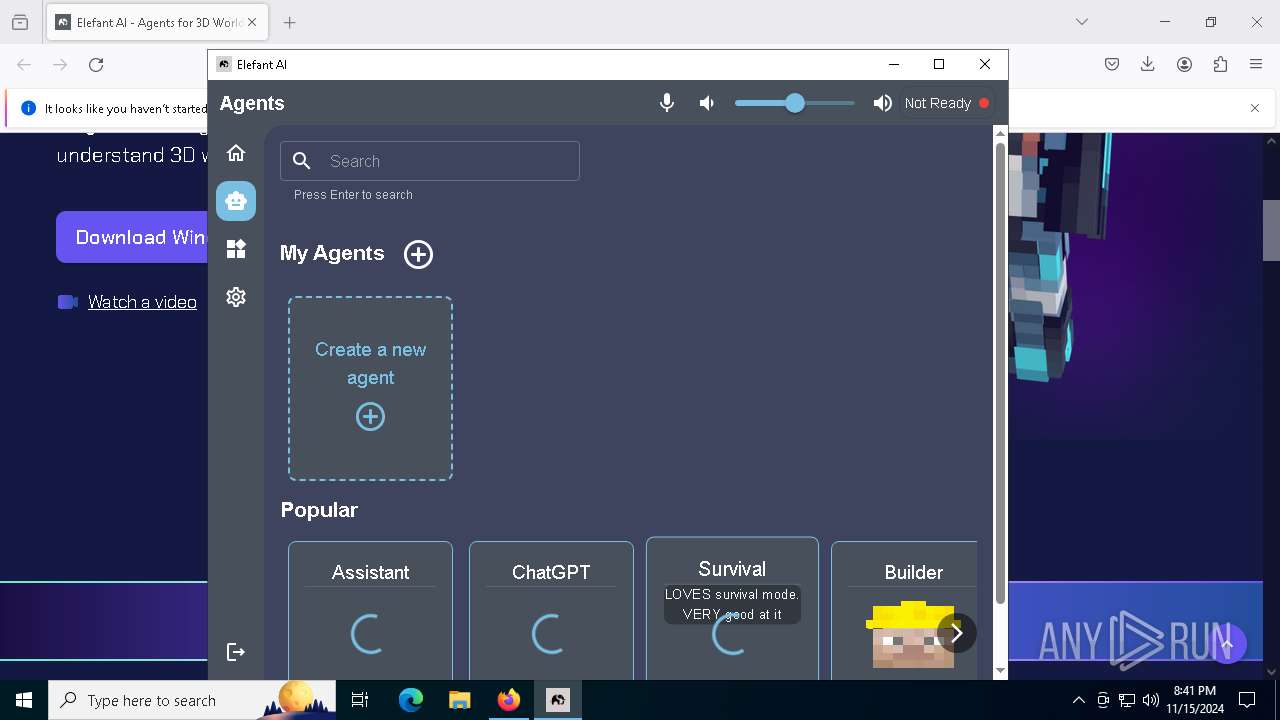Open the Home page in Elefant sidebar
Image resolution: width=1280 pixels, height=720 pixels.
point(236,153)
